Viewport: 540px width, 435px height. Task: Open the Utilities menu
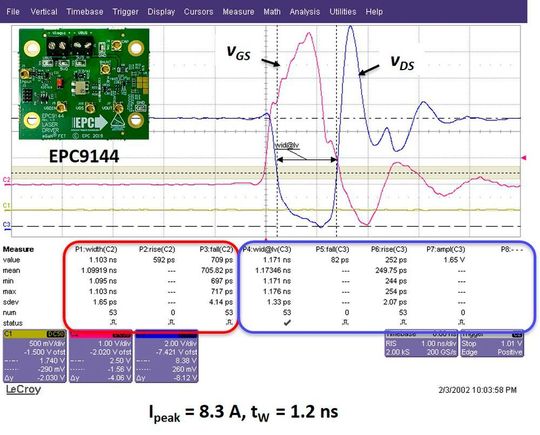[343, 12]
